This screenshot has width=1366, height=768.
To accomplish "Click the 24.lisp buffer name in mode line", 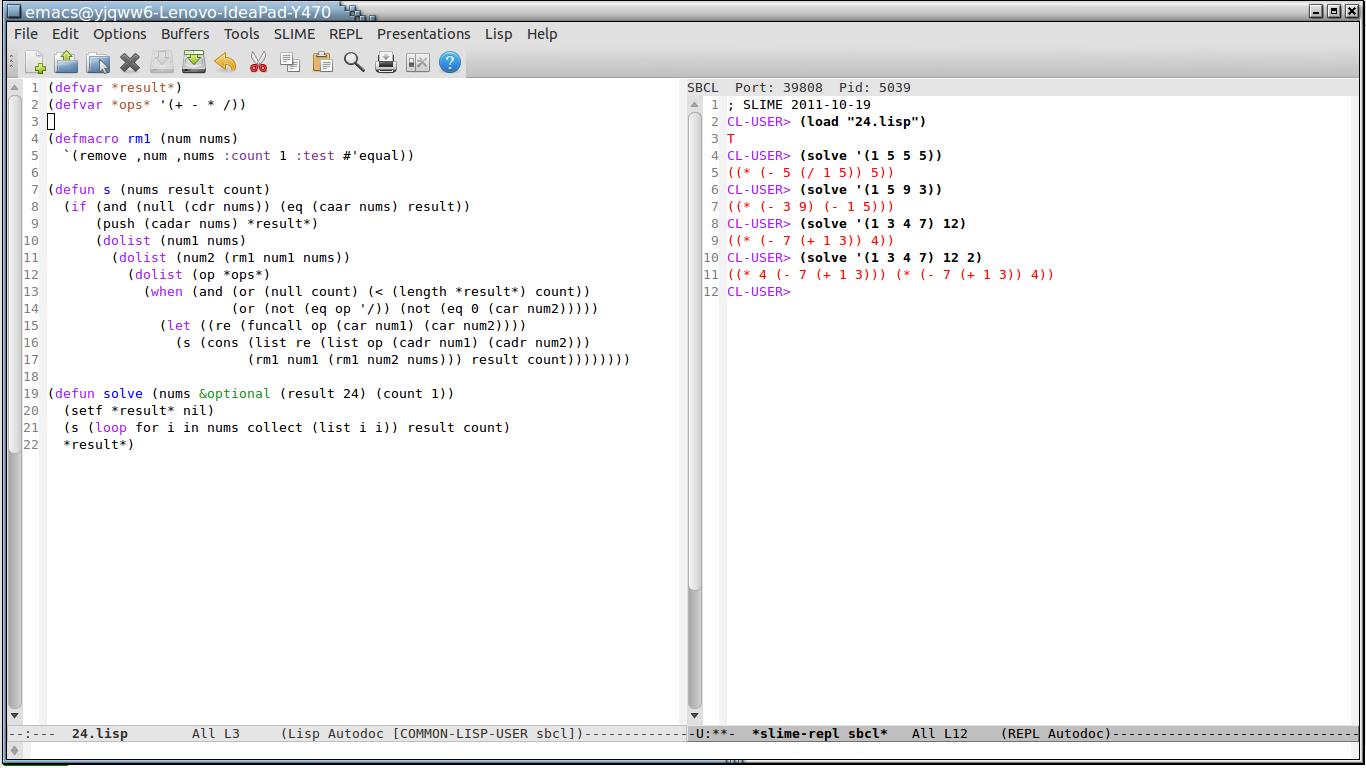I will coord(100,734).
